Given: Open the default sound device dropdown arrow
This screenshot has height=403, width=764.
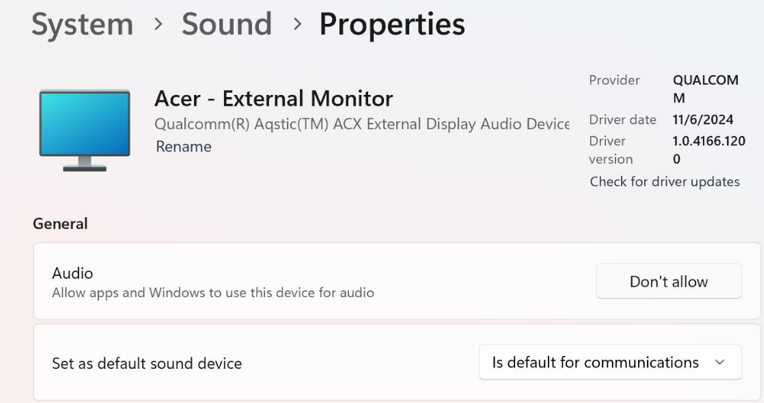Looking at the screenshot, I should pyautogui.click(x=720, y=362).
